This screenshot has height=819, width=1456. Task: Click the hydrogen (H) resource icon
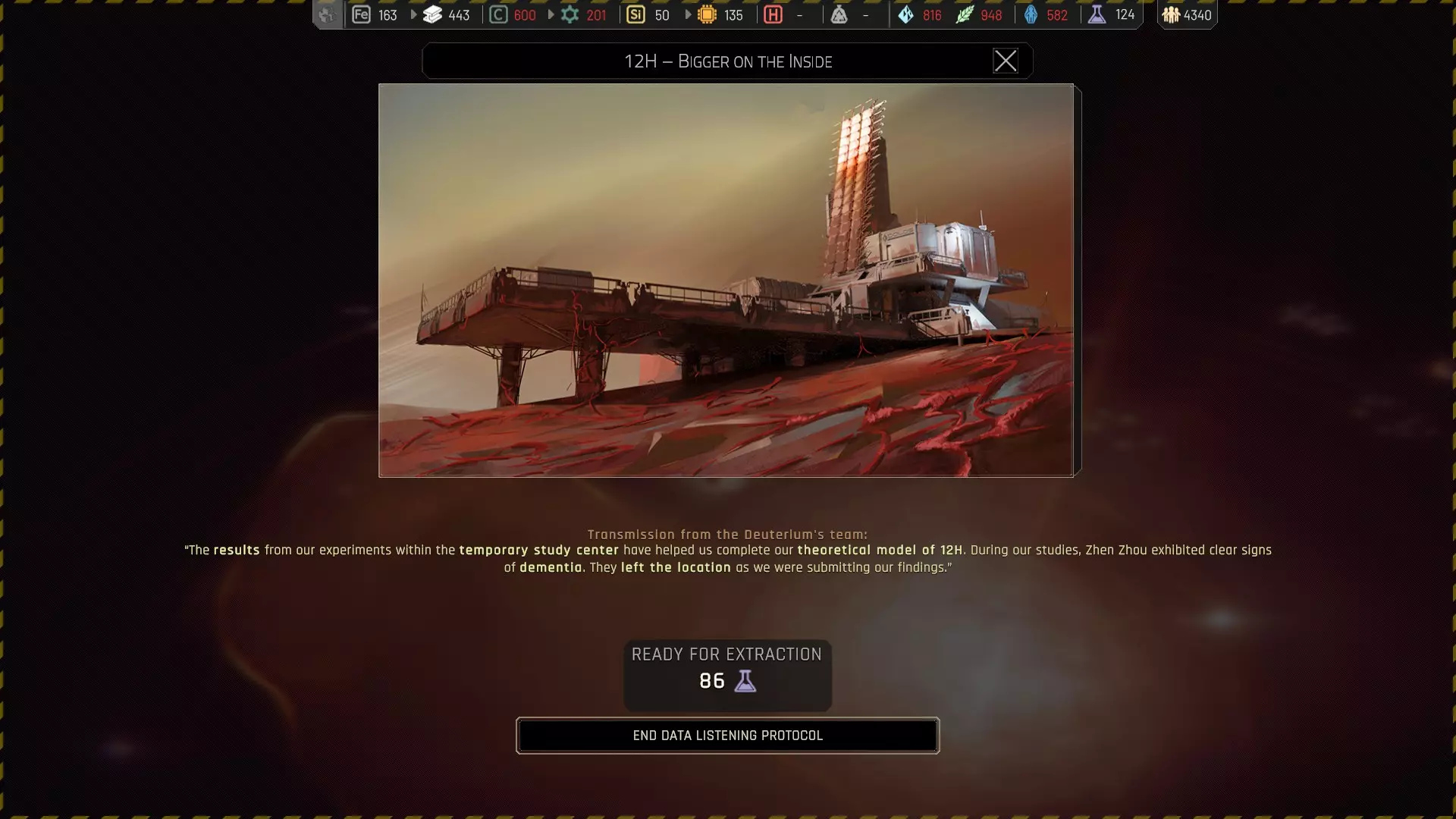coord(773,14)
